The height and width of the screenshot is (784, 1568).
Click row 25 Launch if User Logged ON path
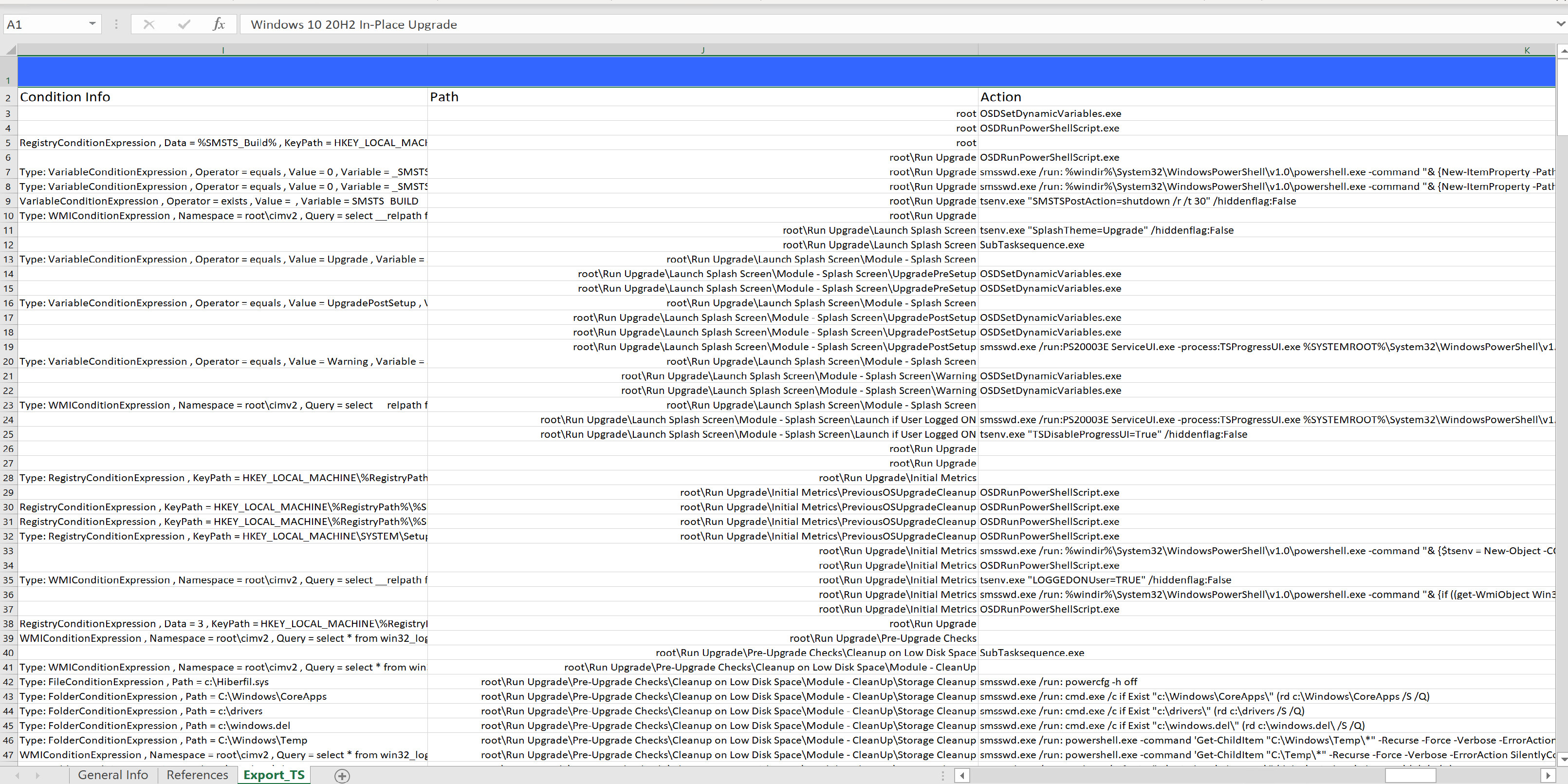pyautogui.click(x=703, y=434)
